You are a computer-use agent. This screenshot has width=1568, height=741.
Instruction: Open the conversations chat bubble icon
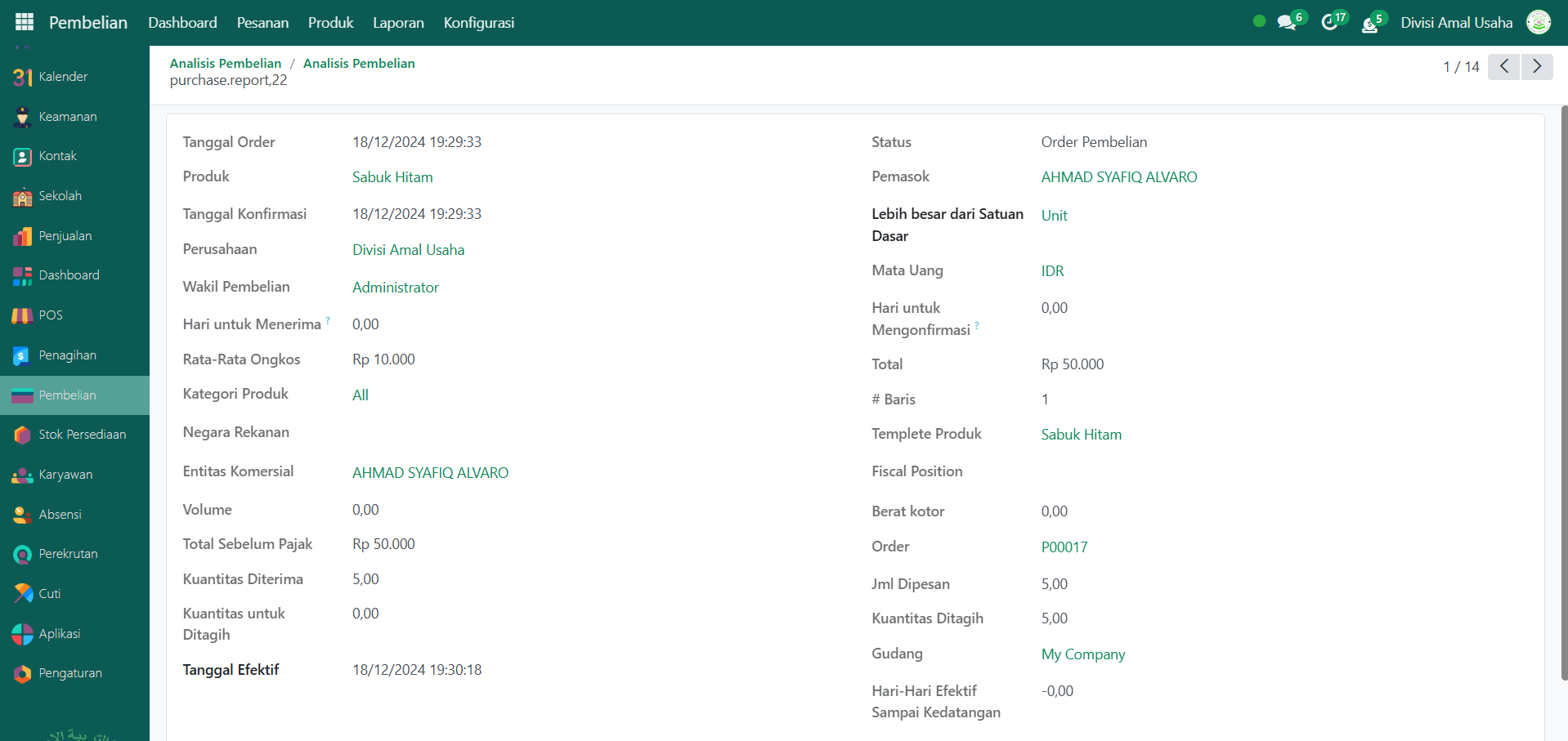point(1287,23)
